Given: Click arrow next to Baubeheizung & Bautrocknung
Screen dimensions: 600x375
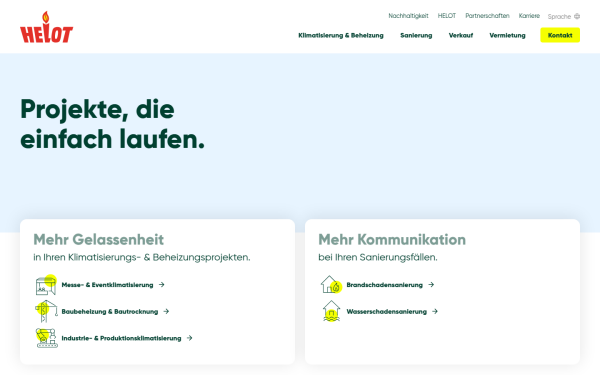Looking at the screenshot, I should [x=166, y=311].
